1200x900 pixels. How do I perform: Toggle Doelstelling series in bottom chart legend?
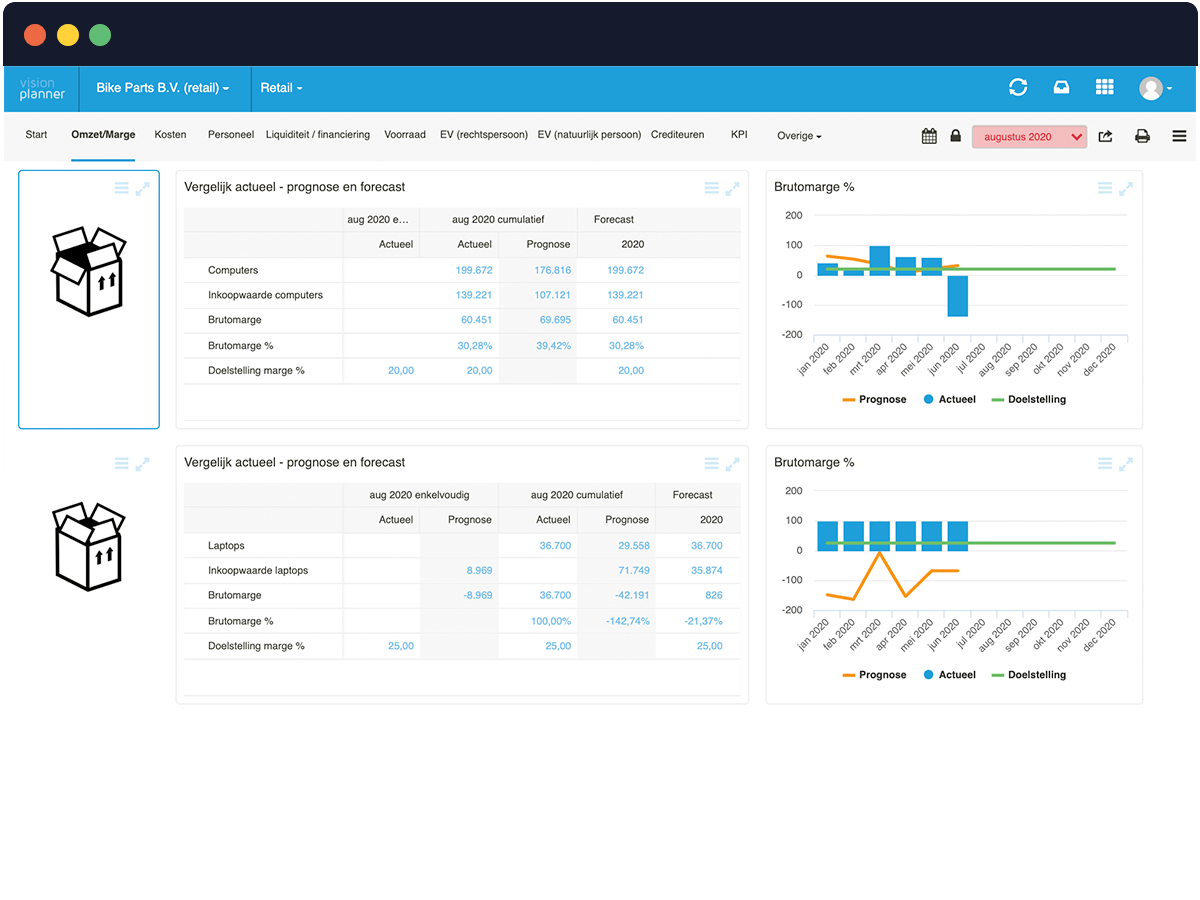point(1028,675)
